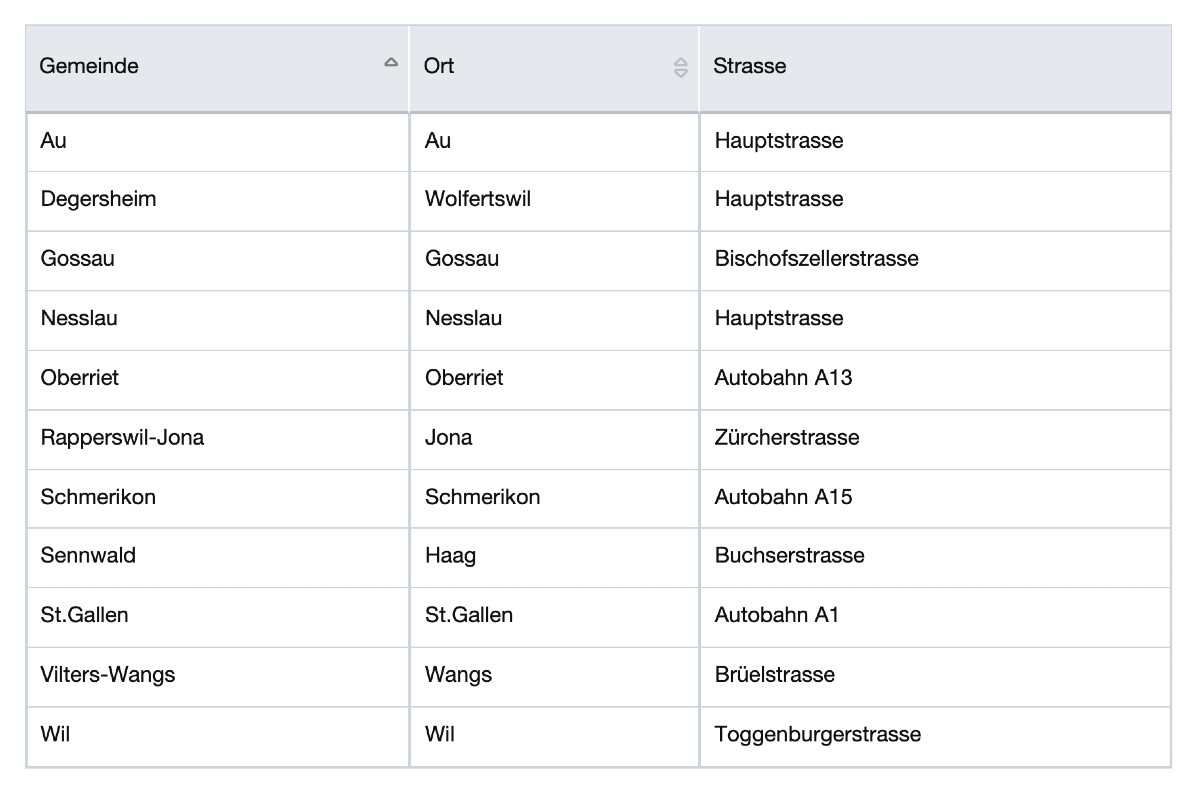Select the Rapperswil-Jona Gemeinde cell
Image resolution: width=1200 pixels, height=800 pixels.
(122, 438)
